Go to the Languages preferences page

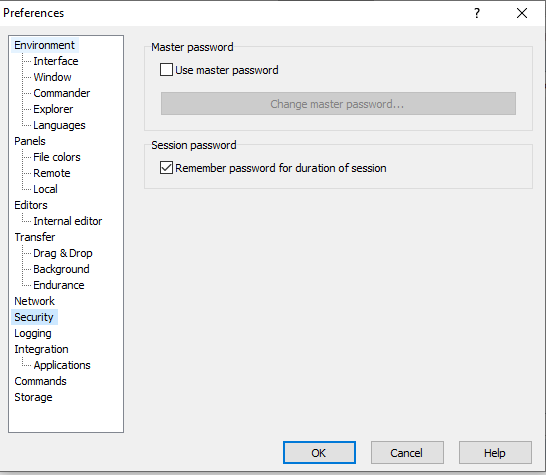tap(59, 125)
